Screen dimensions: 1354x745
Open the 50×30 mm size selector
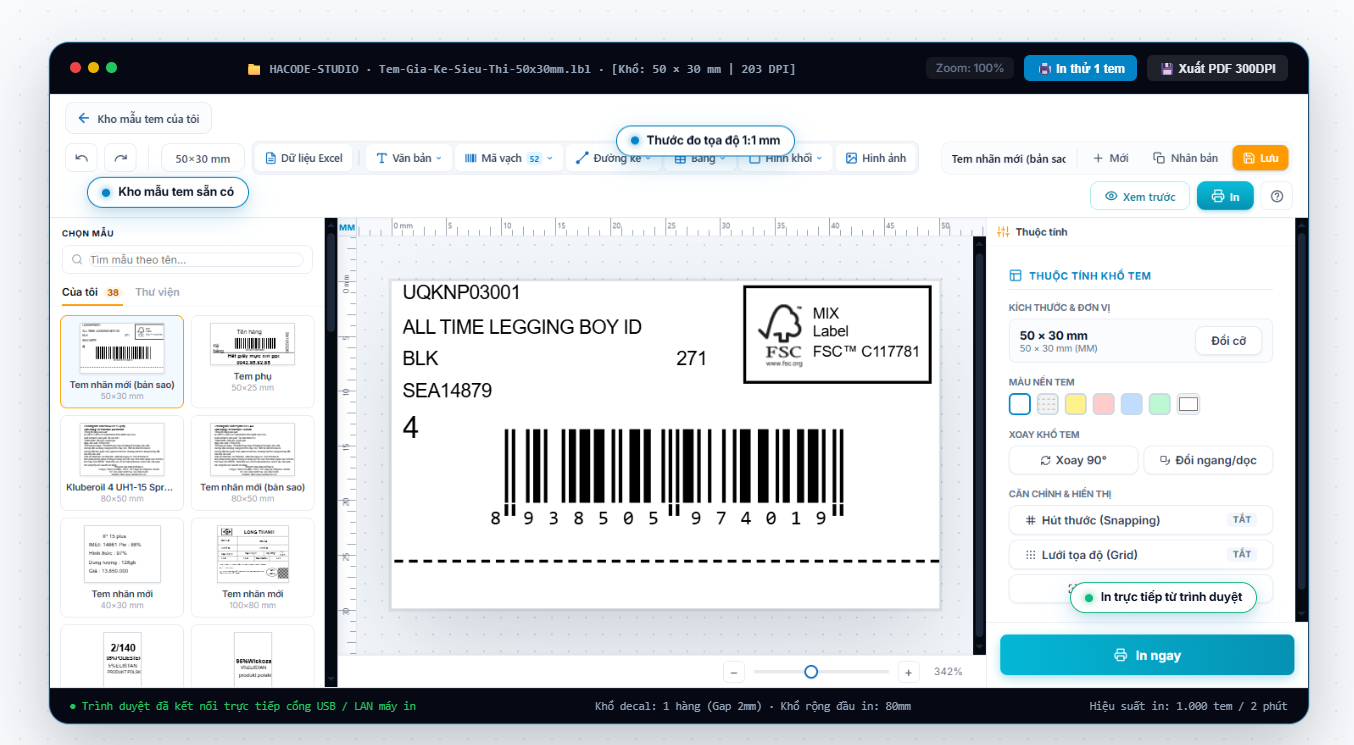point(203,158)
